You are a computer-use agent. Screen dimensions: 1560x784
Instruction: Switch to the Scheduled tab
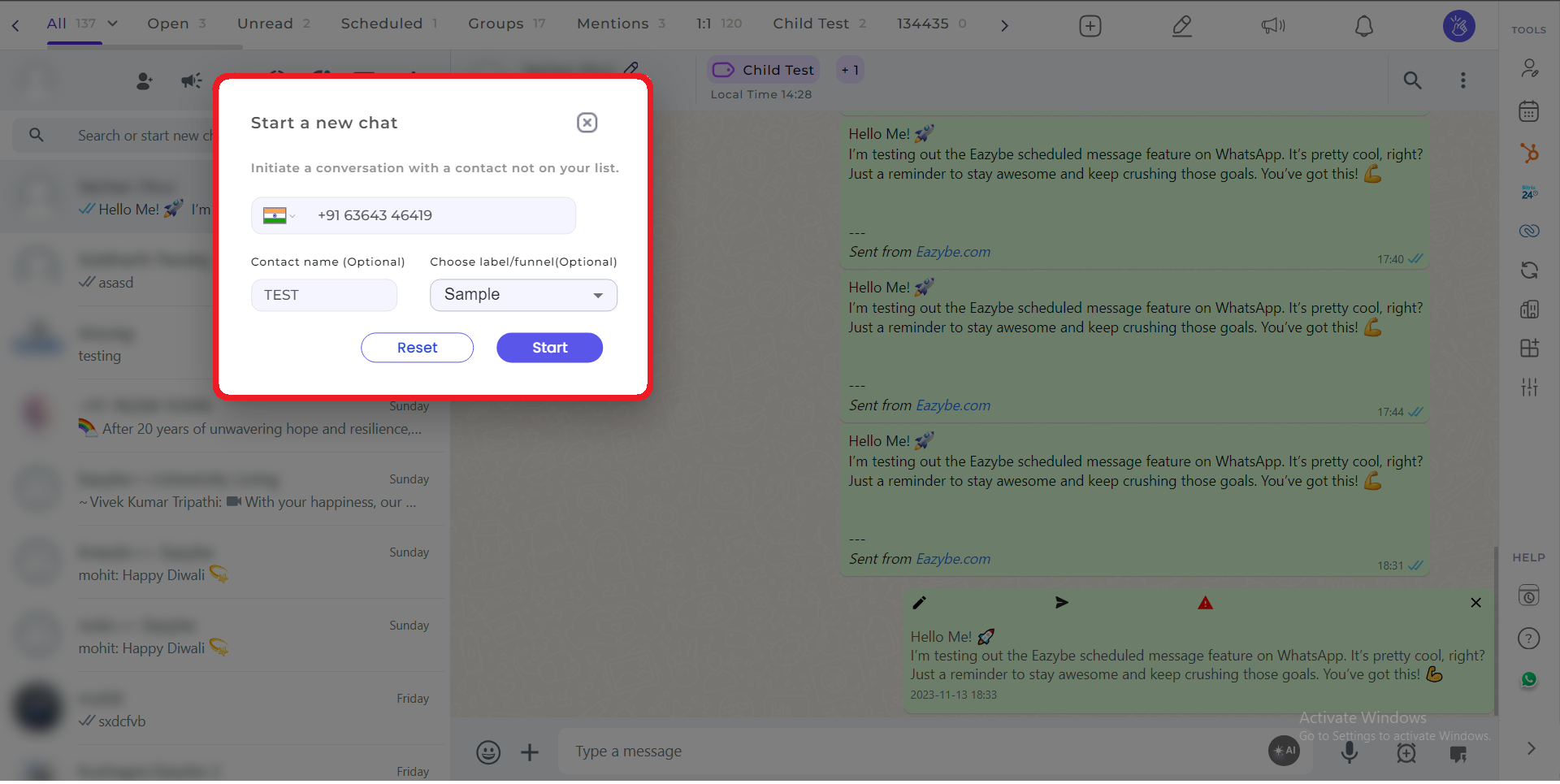click(x=389, y=24)
